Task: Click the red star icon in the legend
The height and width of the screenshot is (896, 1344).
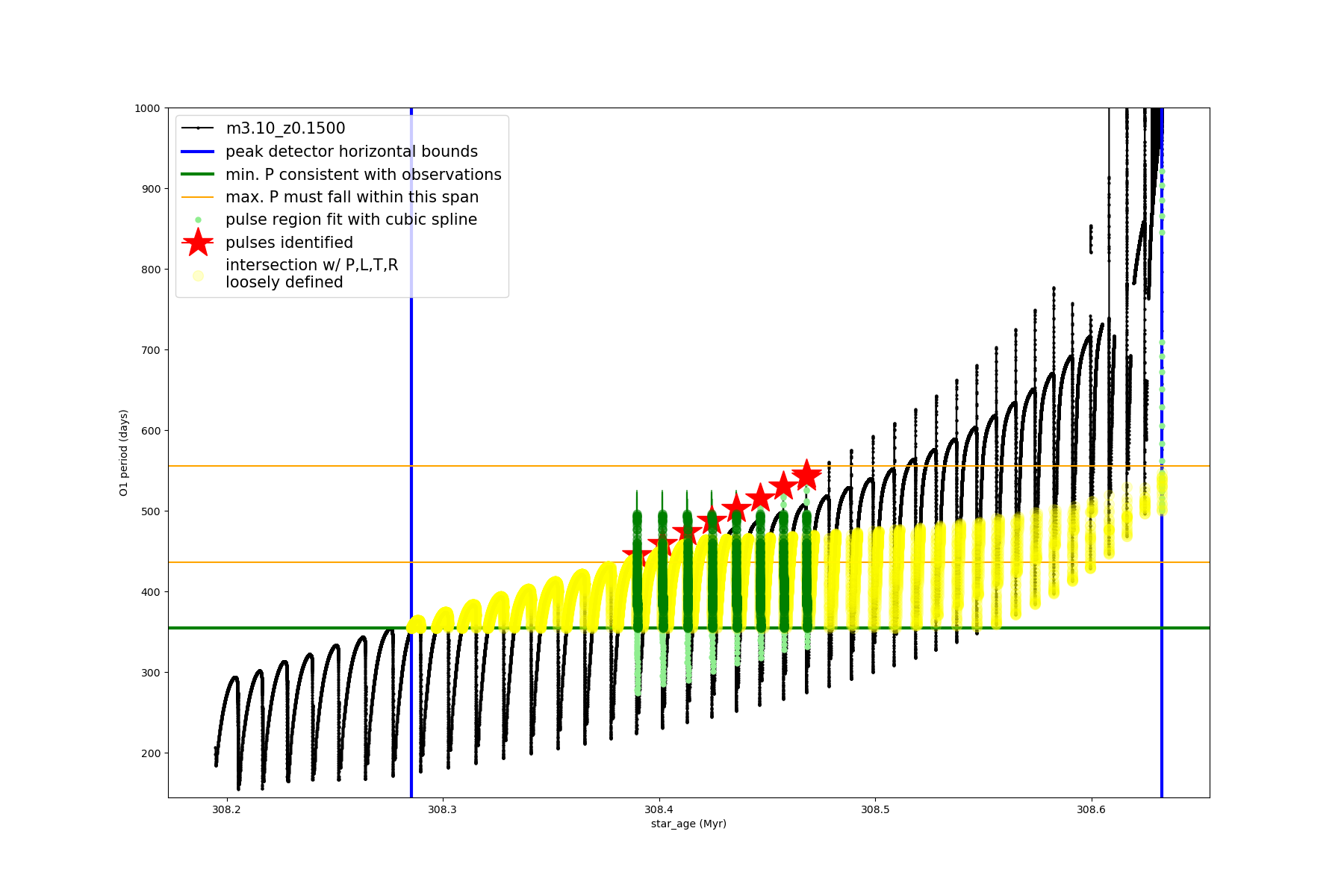Action: [x=198, y=243]
